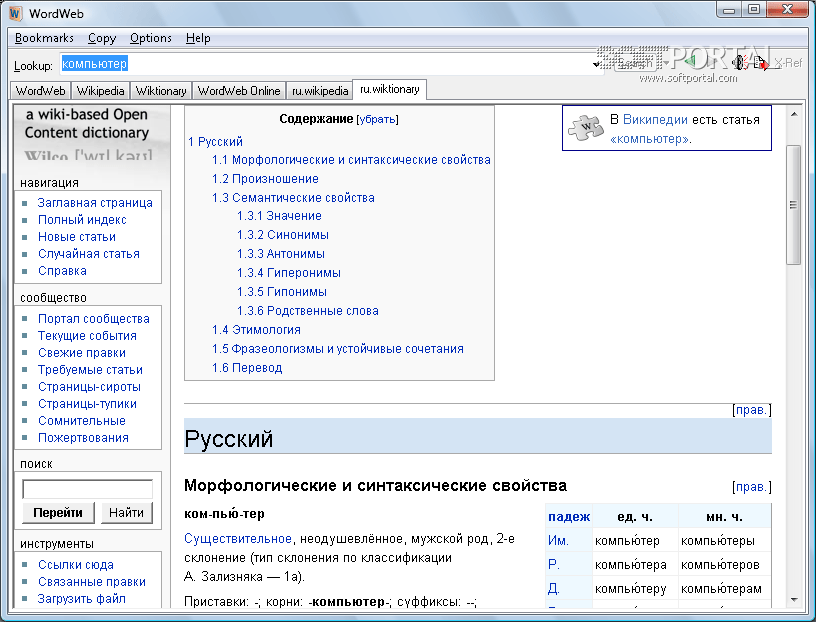816x622 pixels.
Task: Open the Новые статьи link
Action: [77, 237]
